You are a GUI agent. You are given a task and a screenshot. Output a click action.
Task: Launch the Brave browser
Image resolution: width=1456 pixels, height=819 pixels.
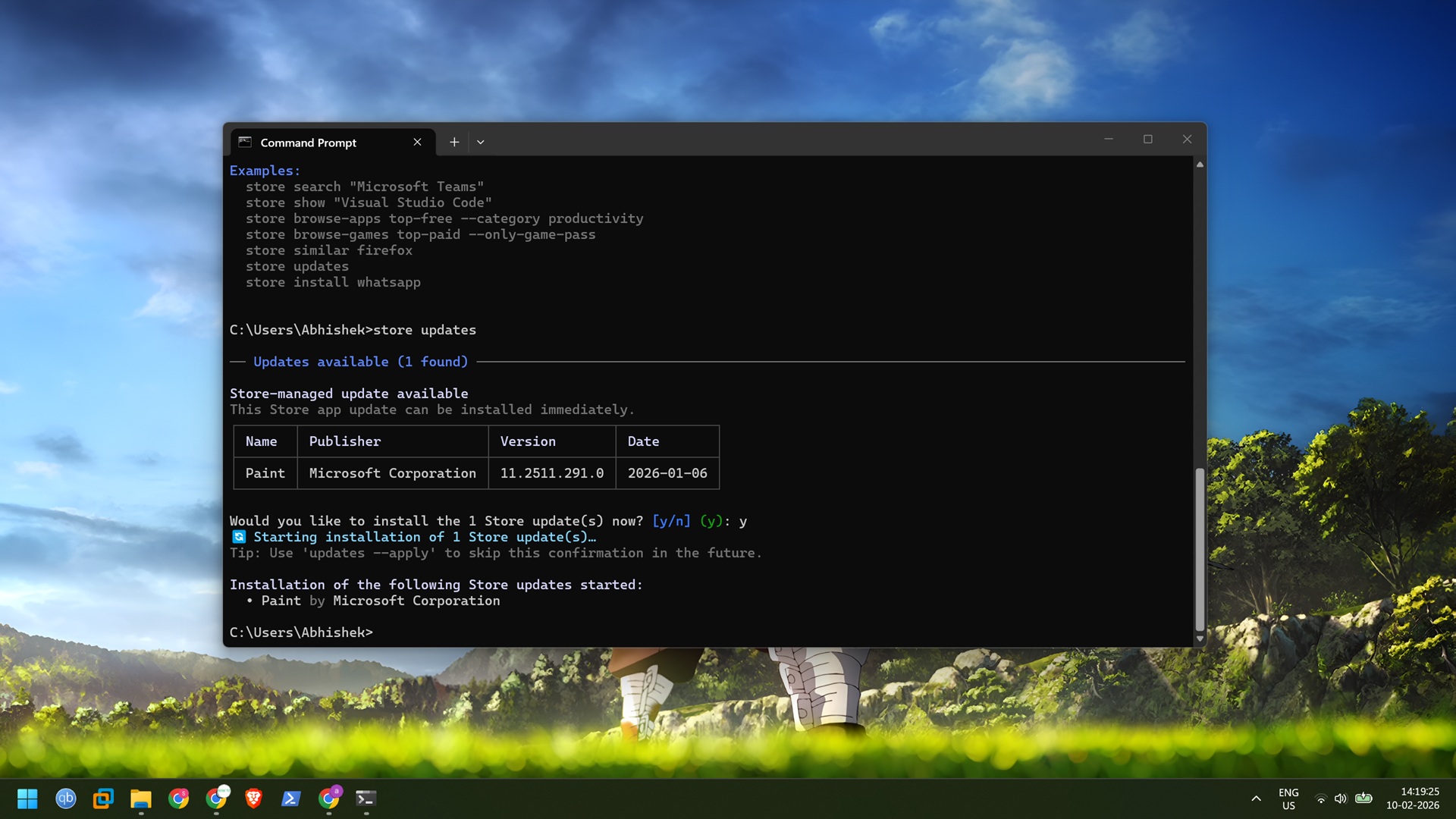(253, 799)
